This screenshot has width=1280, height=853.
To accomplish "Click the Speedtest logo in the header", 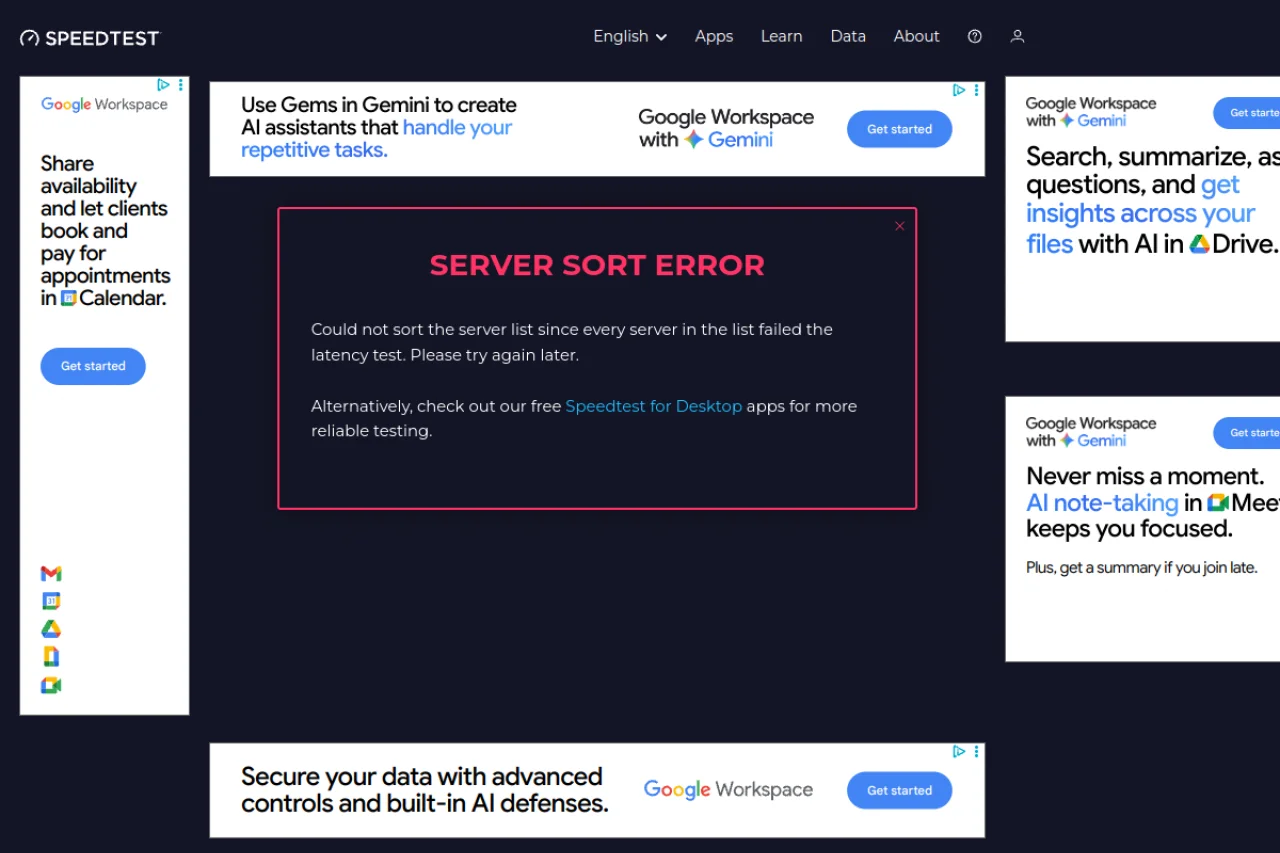I will [90, 38].
